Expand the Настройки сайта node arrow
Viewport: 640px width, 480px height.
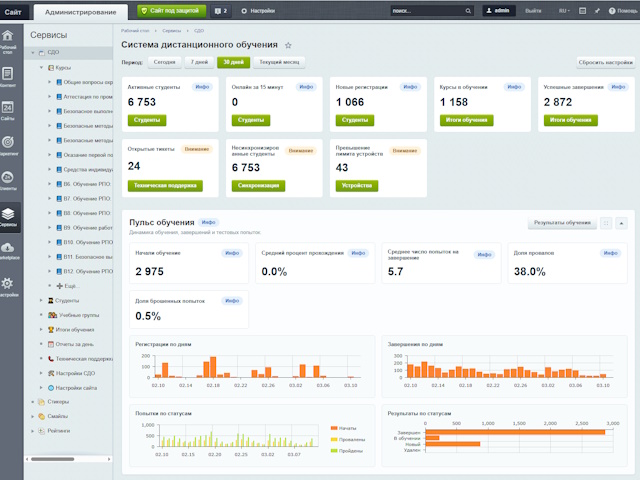pyautogui.click(x=41, y=388)
